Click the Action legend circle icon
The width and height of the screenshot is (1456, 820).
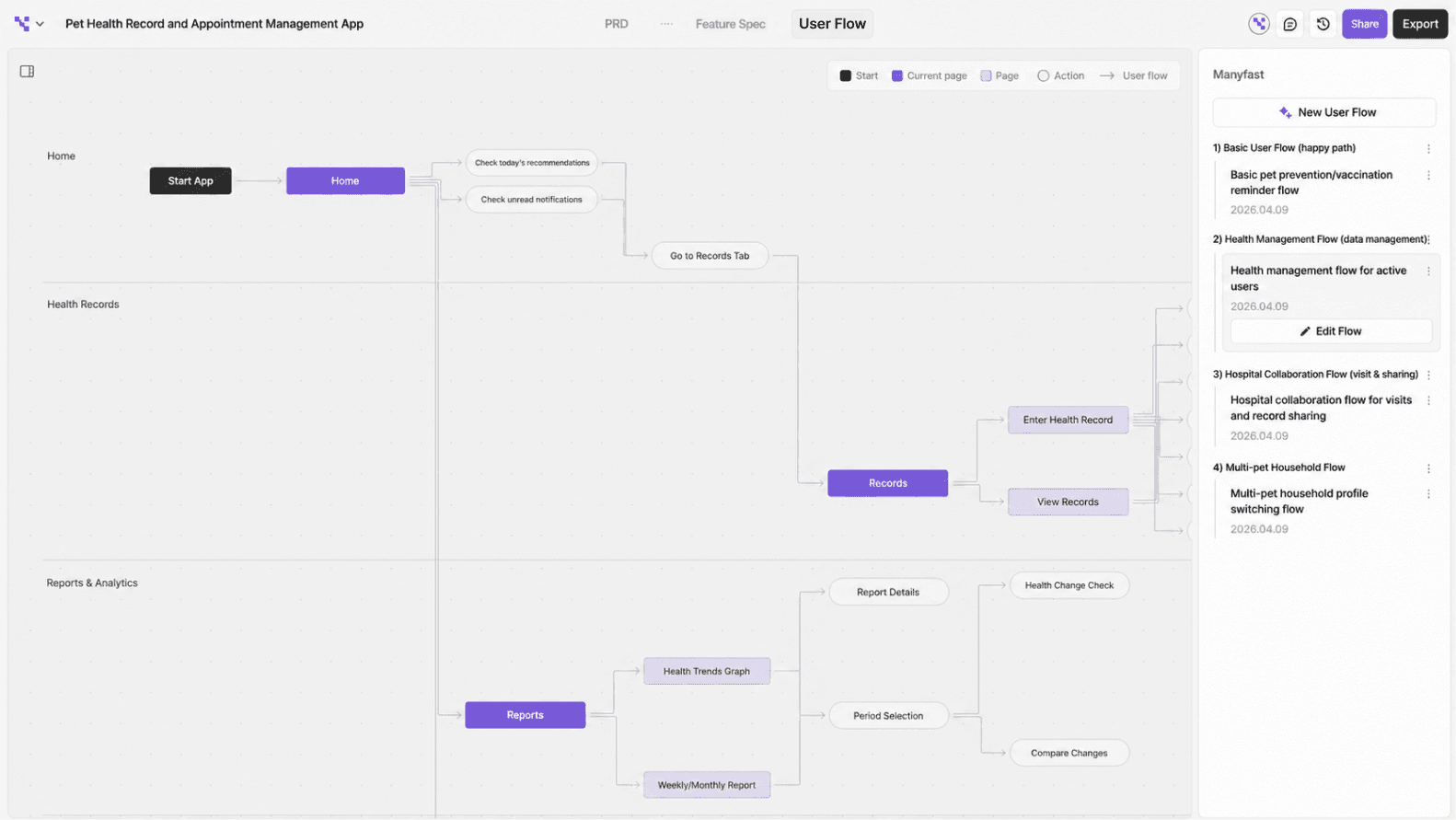click(x=1043, y=75)
